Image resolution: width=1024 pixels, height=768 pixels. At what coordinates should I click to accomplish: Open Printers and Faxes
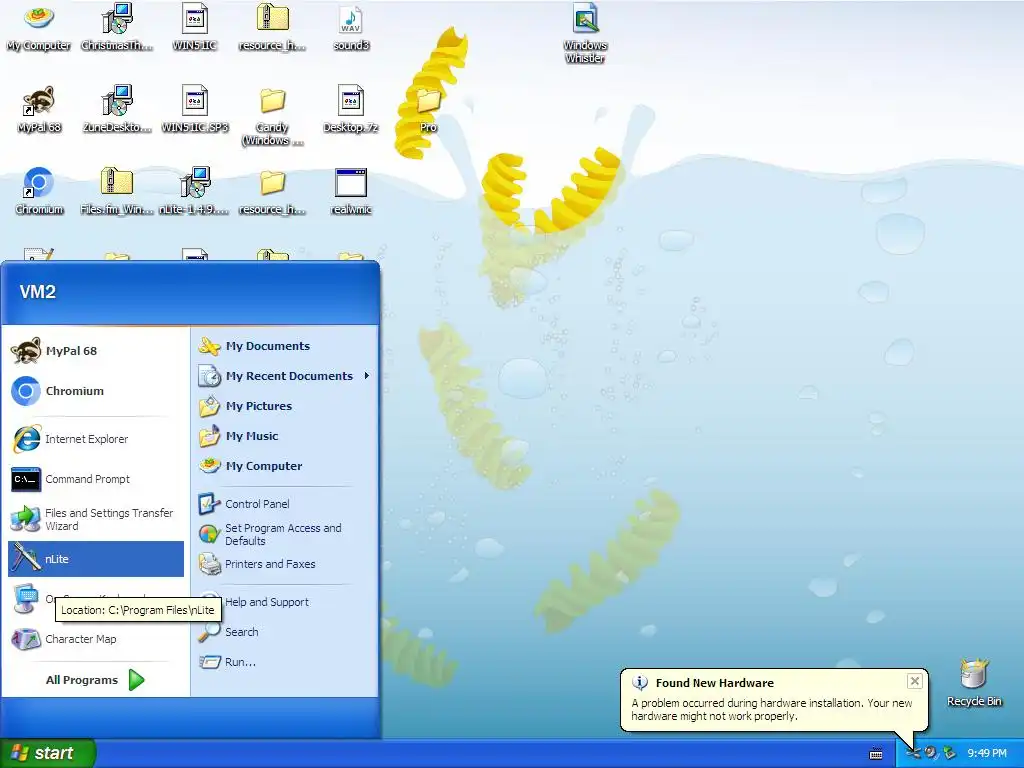(x=284, y=564)
